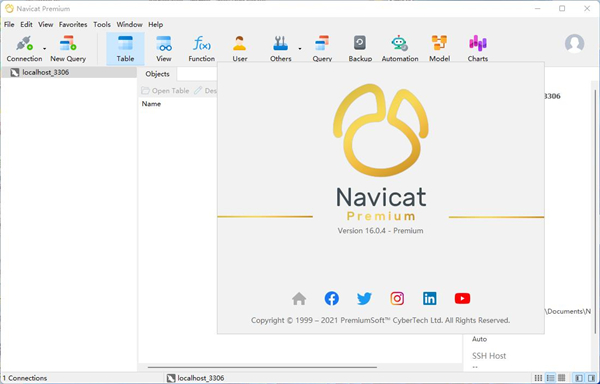The width and height of the screenshot is (600, 384).
Task: Open the Tools menu
Action: click(x=102, y=24)
